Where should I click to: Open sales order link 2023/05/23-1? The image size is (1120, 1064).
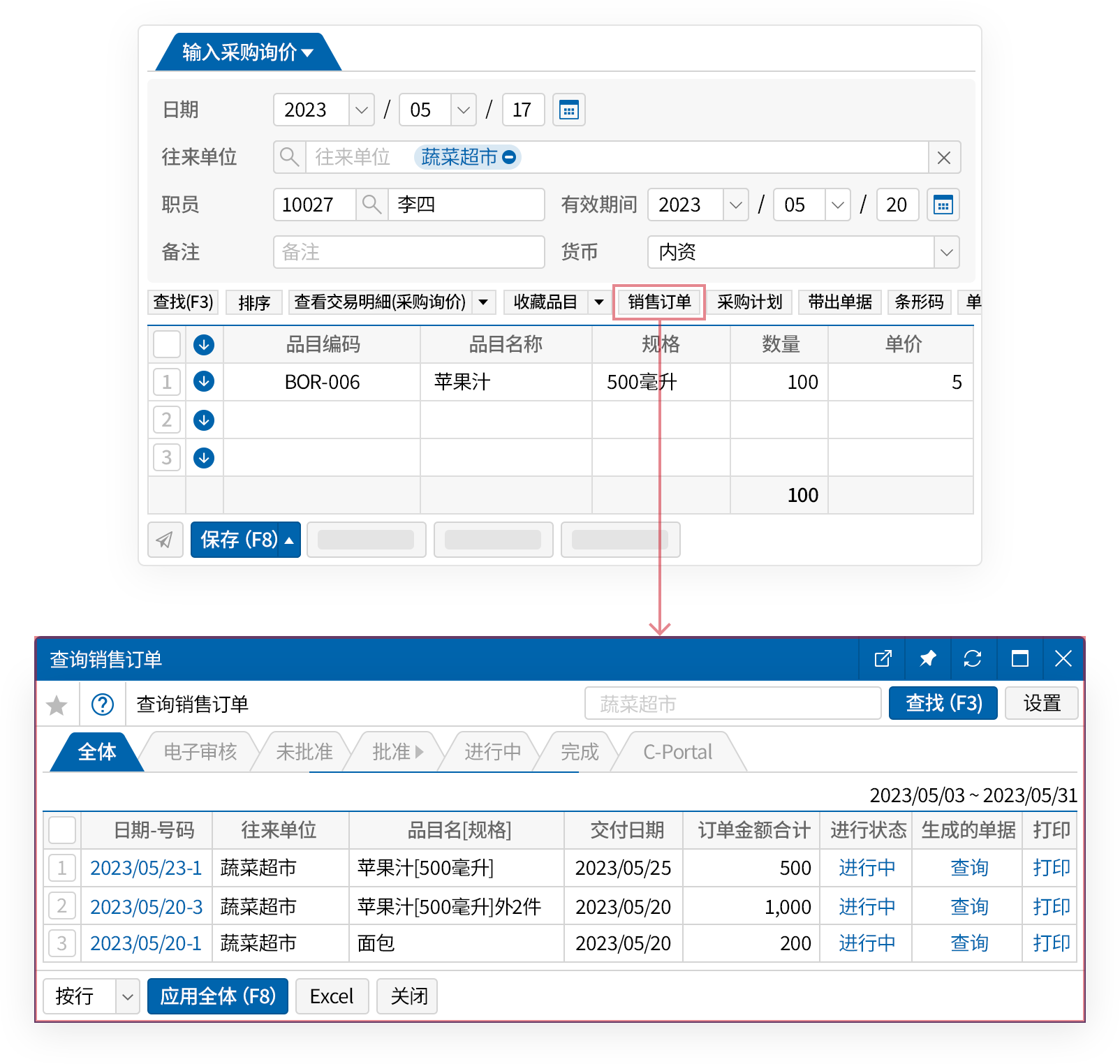(146, 868)
